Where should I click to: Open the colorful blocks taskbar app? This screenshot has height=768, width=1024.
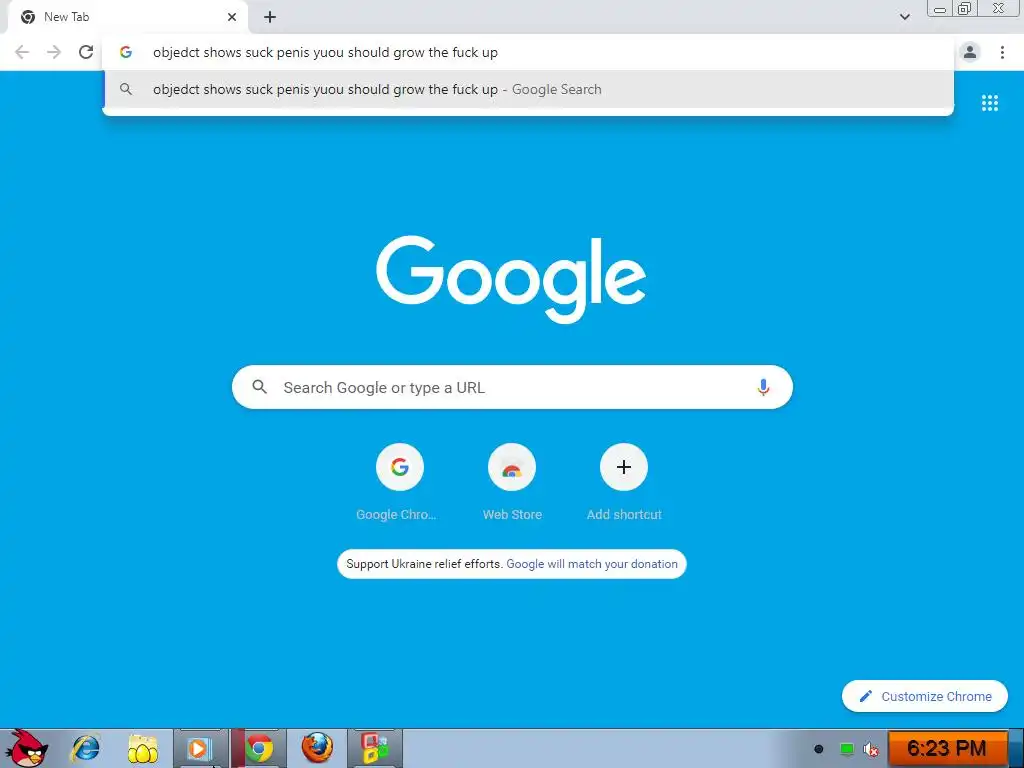(x=375, y=748)
